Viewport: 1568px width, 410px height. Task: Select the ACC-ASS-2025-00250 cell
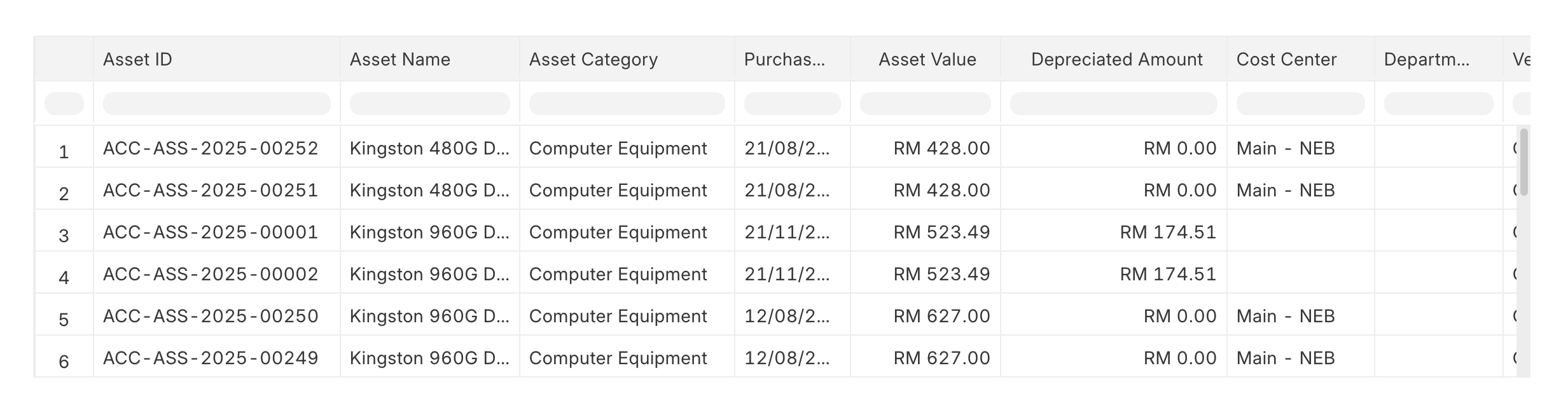211,316
